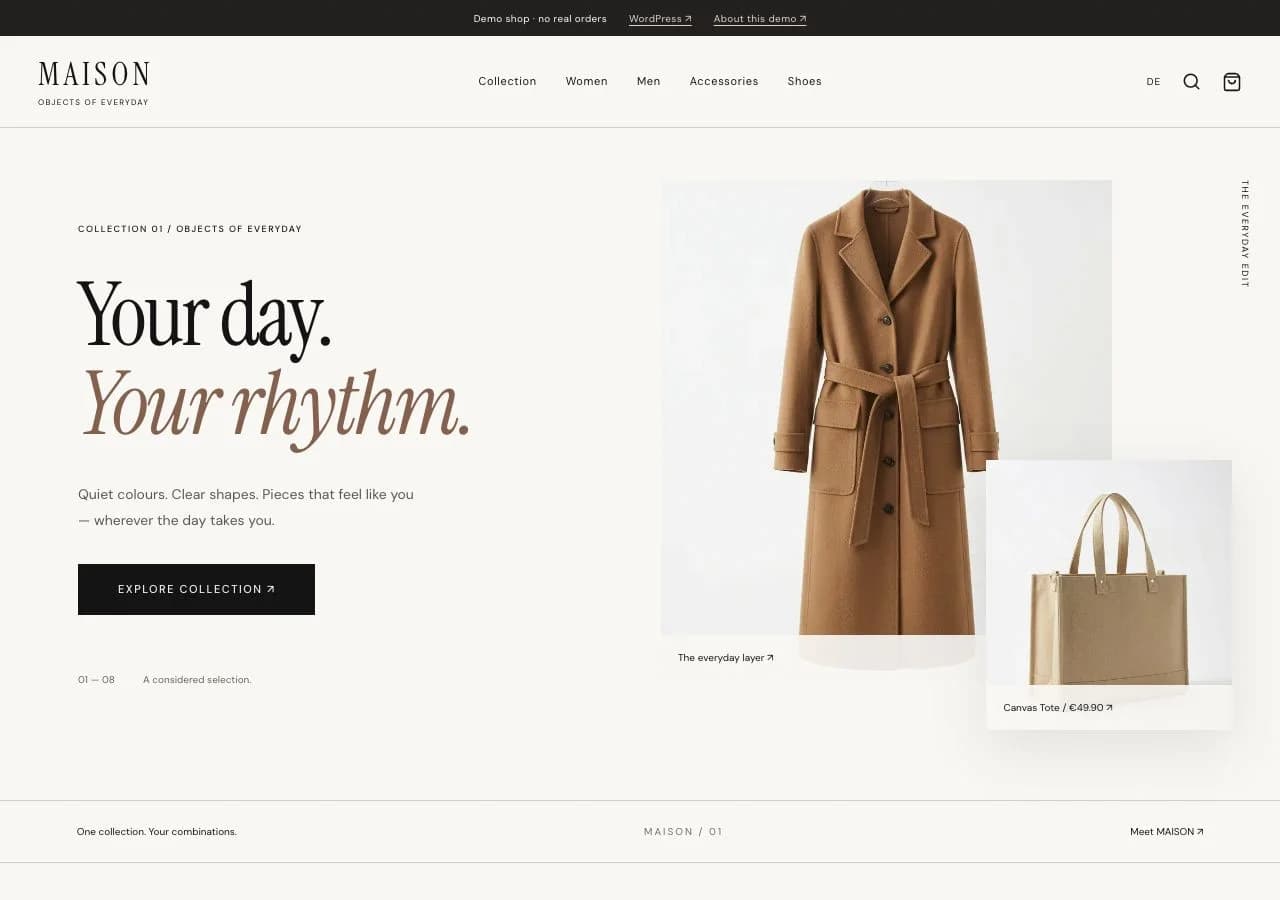Click the canvas tote bag image

1109,573
